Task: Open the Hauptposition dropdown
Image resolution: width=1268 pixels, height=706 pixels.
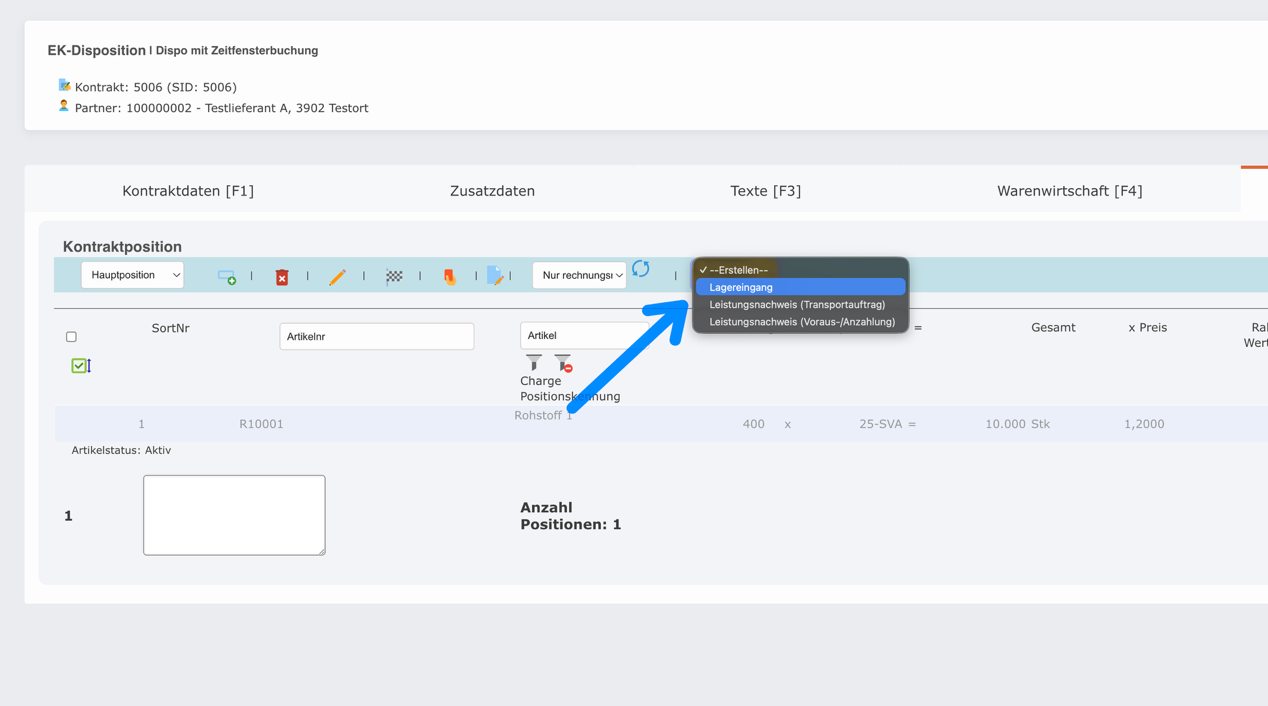Action: pos(132,274)
